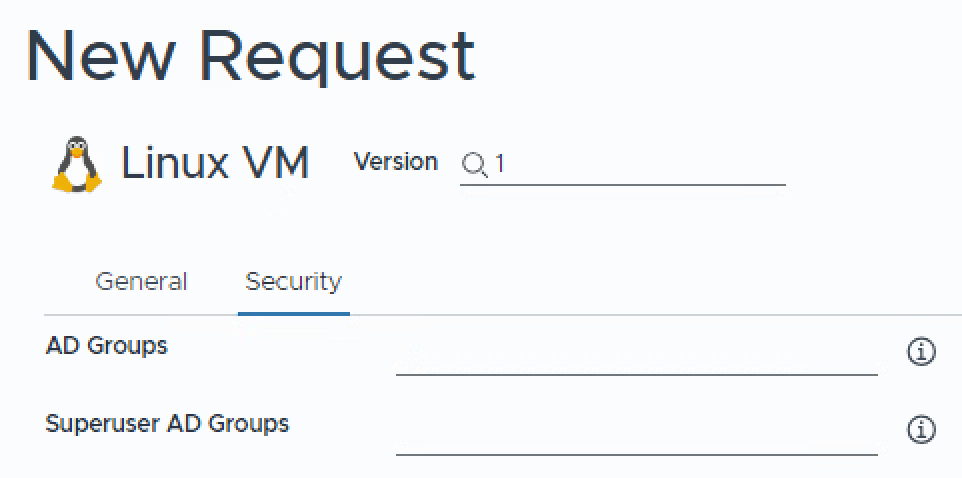Viewport: 962px width, 478px height.
Task: Select the Security tab
Action: click(293, 282)
